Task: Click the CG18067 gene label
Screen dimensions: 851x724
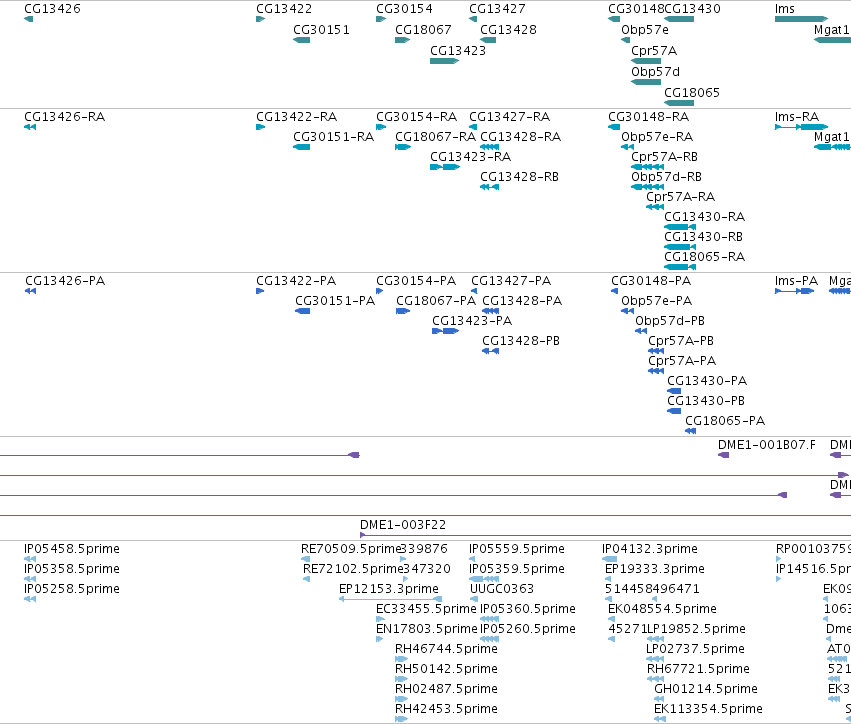Action: coord(423,30)
